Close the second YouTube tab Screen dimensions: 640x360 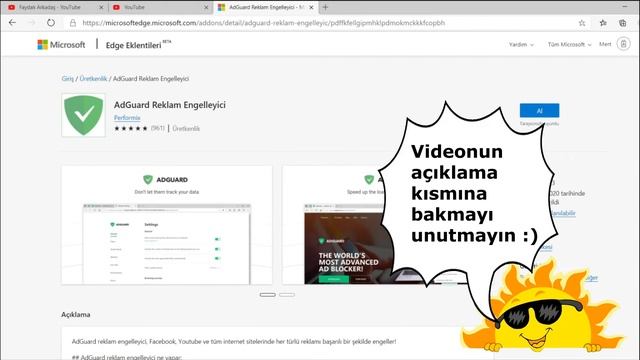[206, 7]
